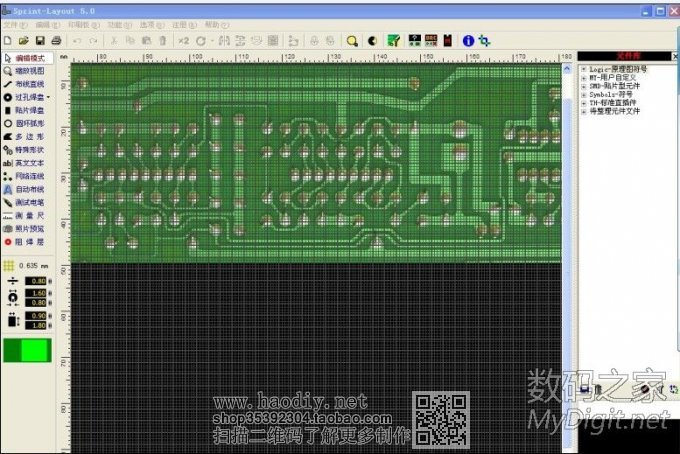Viewport: 680px width, 454px height.
Task: Activate the 编辑模式 edit mode tool
Action: point(24,58)
